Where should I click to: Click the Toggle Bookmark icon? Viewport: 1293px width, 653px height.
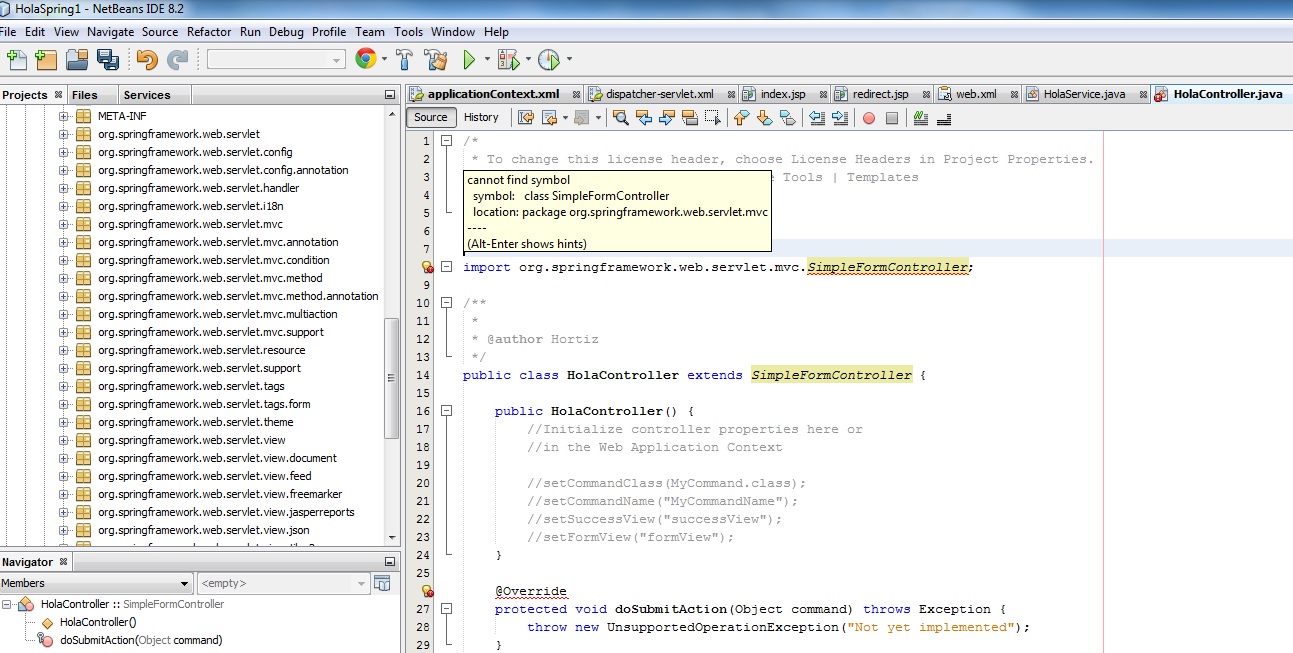pos(787,118)
